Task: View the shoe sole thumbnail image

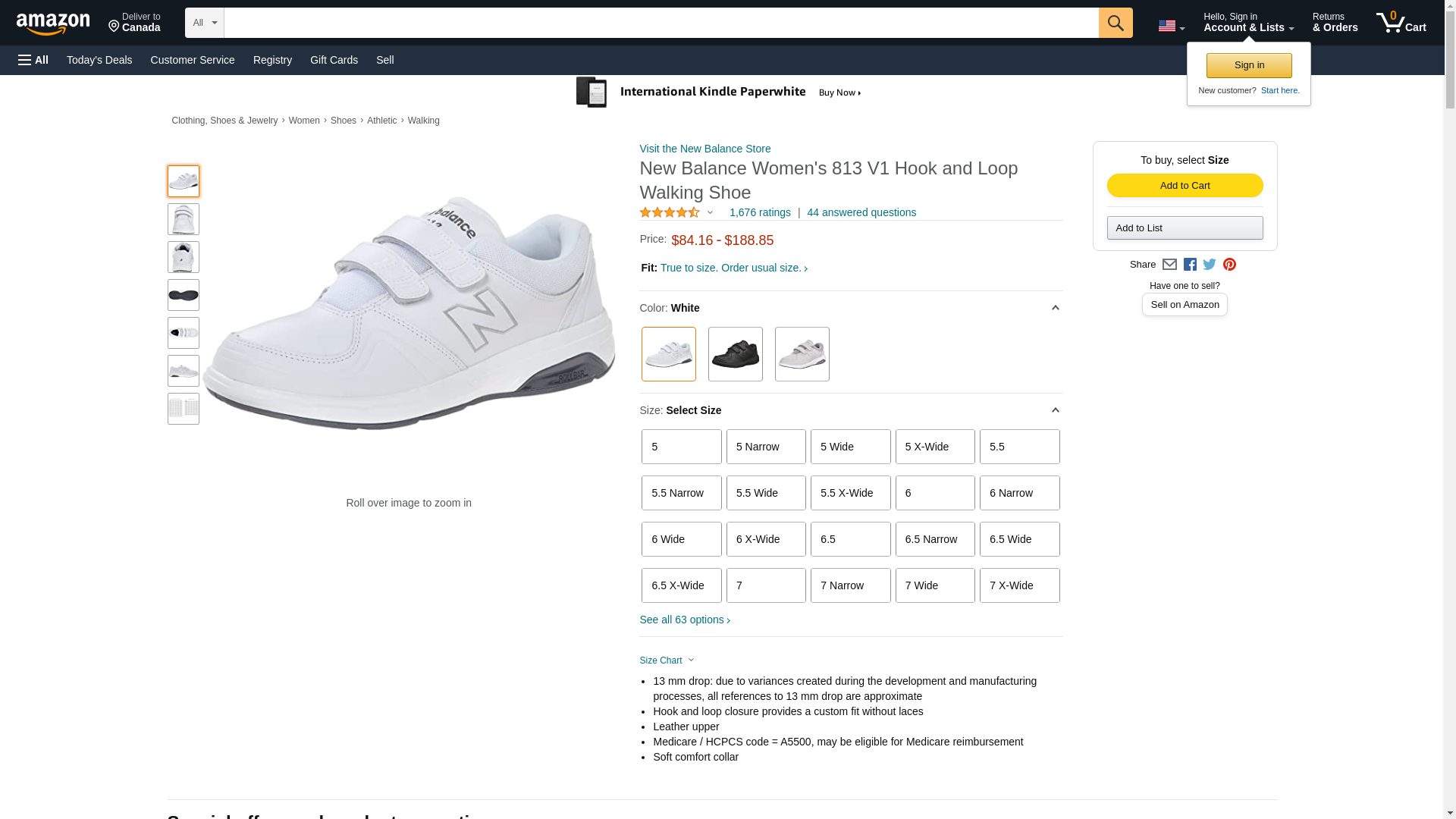Action: [184, 295]
